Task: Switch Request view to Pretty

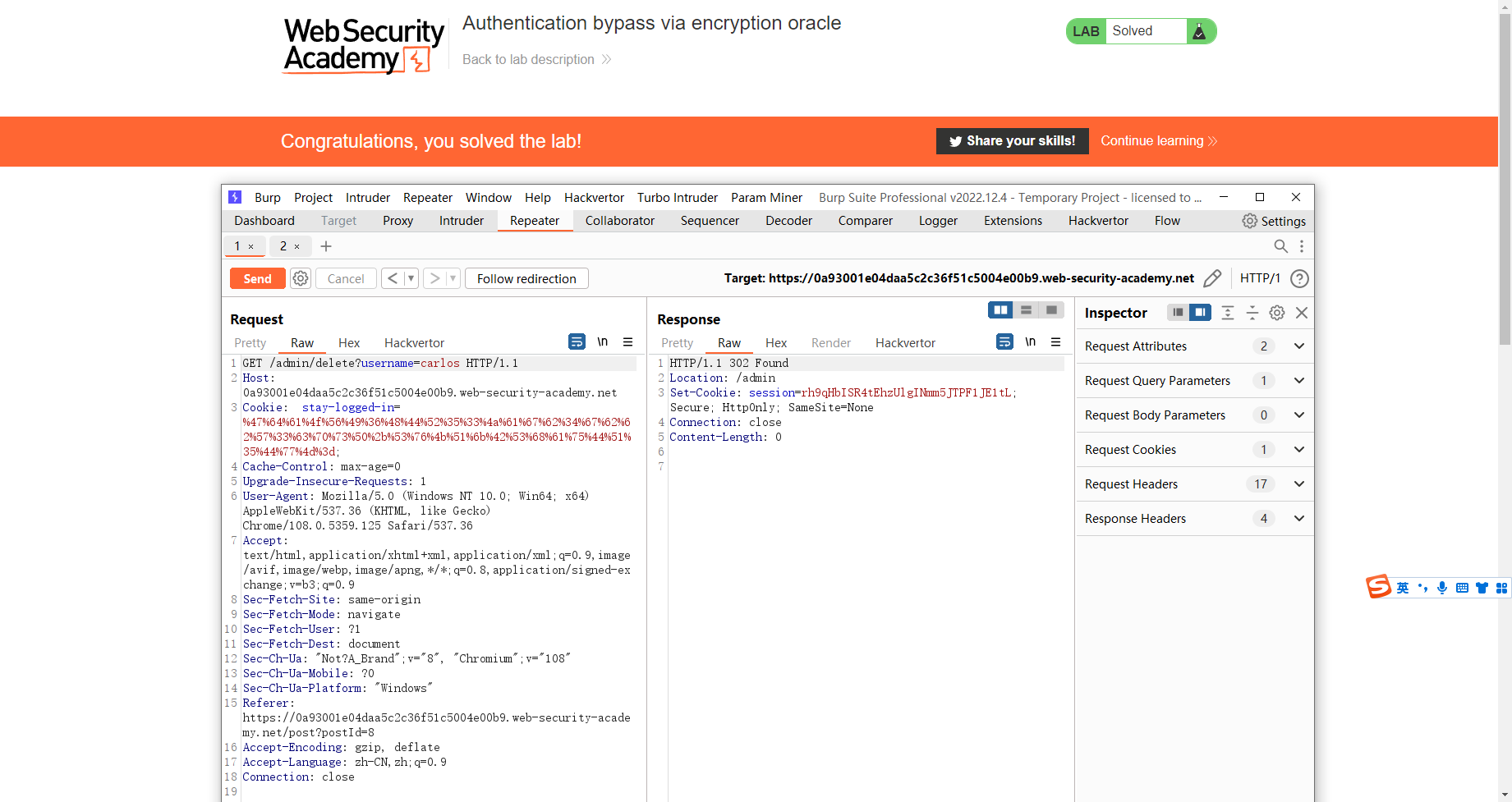Action: 250,343
